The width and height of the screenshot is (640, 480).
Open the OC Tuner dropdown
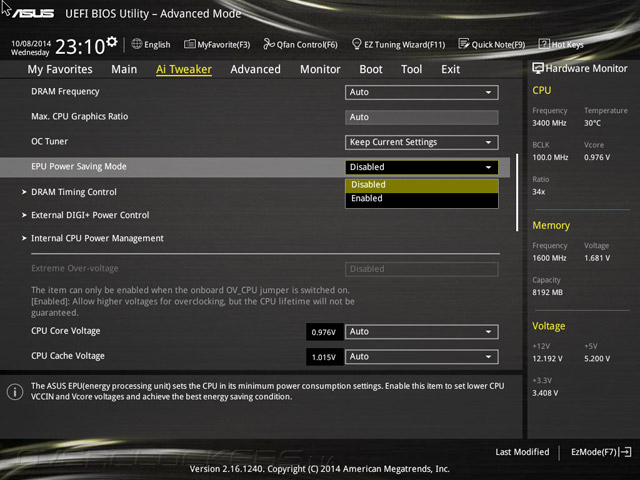(x=422, y=142)
